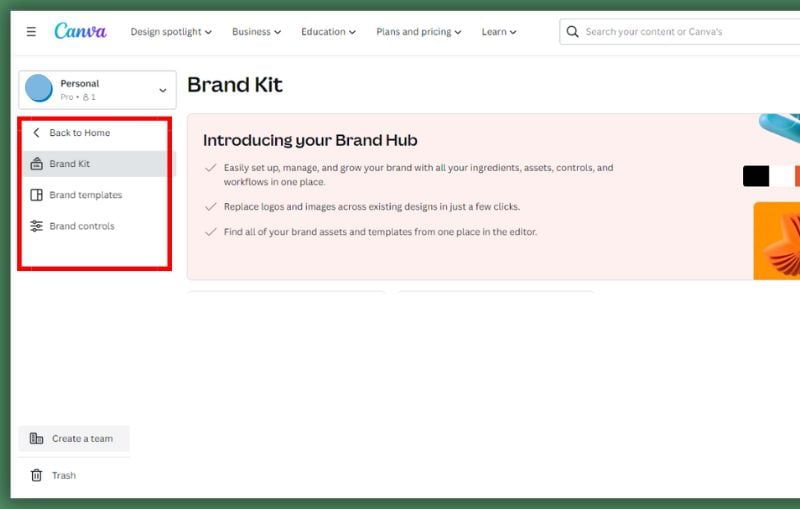This screenshot has width=800, height=509.
Task: Click the orange star artwork thumbnail
Action: pos(777,241)
